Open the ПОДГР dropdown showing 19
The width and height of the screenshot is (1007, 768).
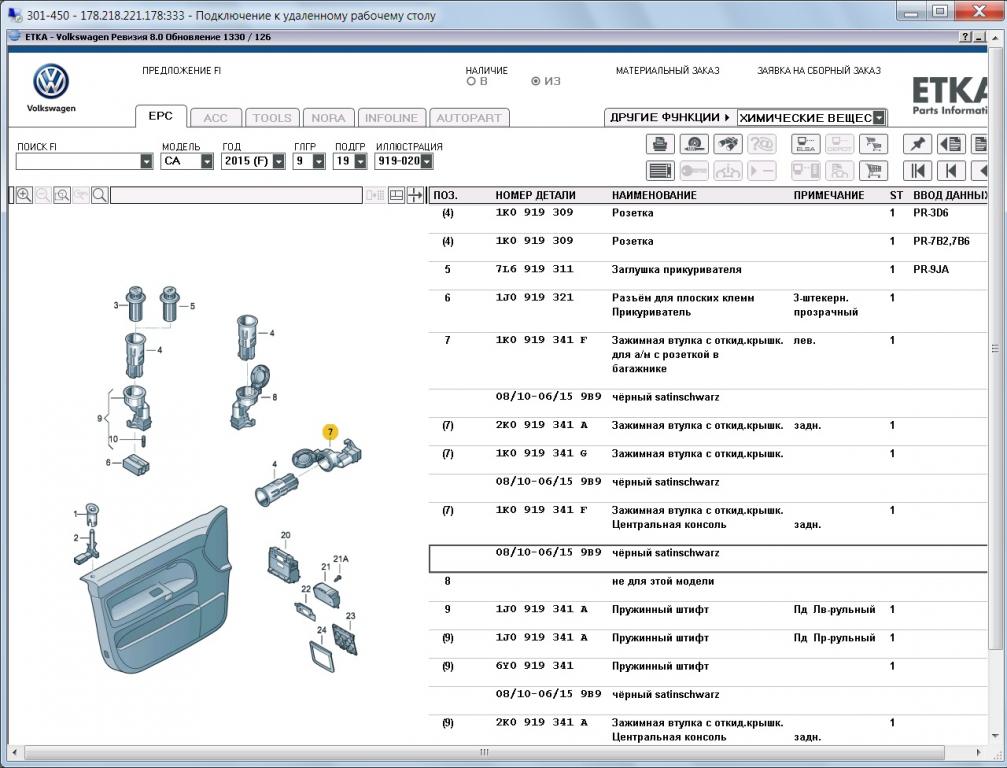pyautogui.click(x=360, y=161)
